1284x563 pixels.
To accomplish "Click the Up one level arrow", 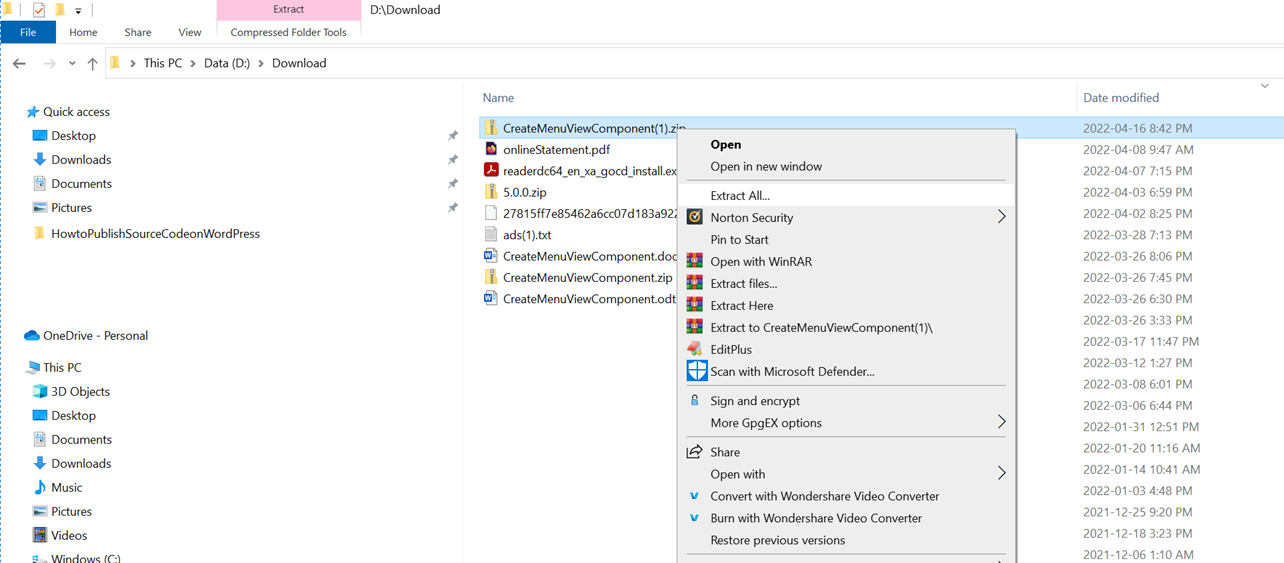I will tap(92, 63).
